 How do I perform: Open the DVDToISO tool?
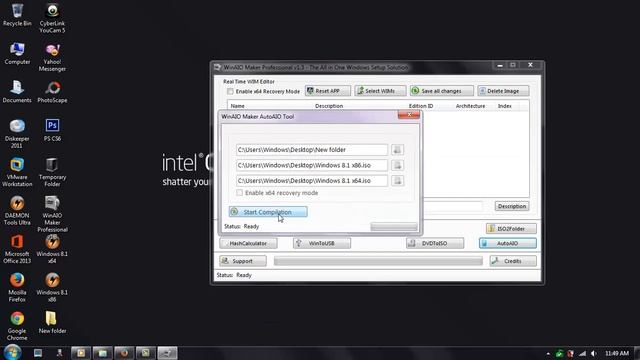pyautogui.click(x=435, y=243)
